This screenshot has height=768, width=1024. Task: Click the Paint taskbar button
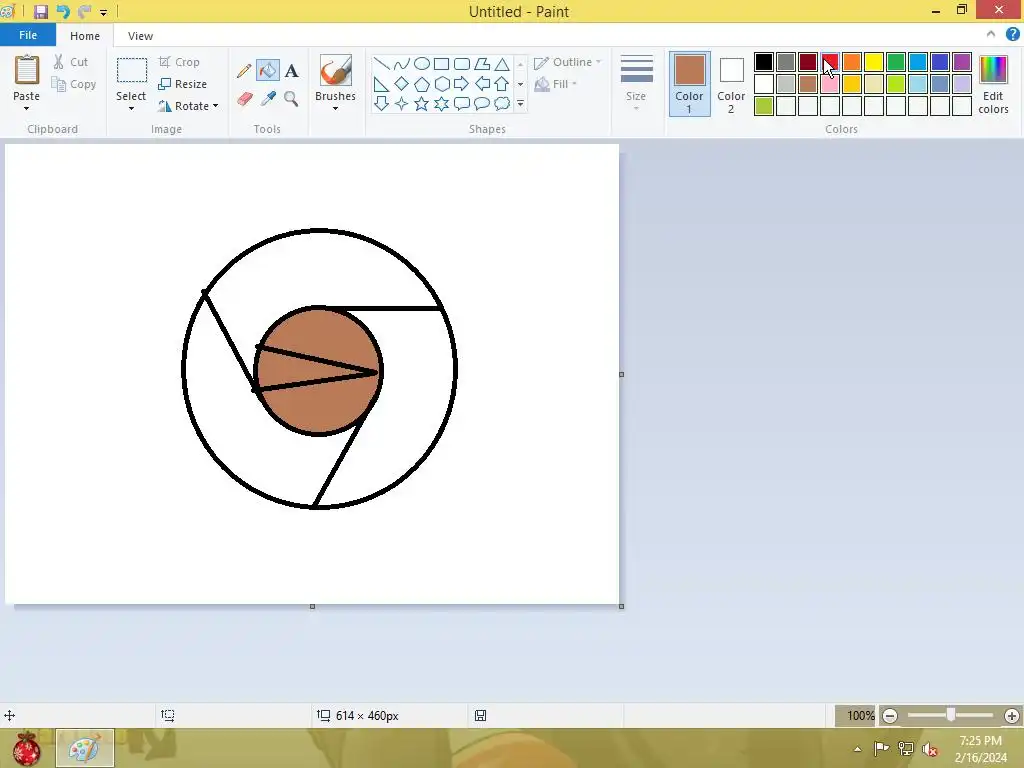click(x=85, y=748)
